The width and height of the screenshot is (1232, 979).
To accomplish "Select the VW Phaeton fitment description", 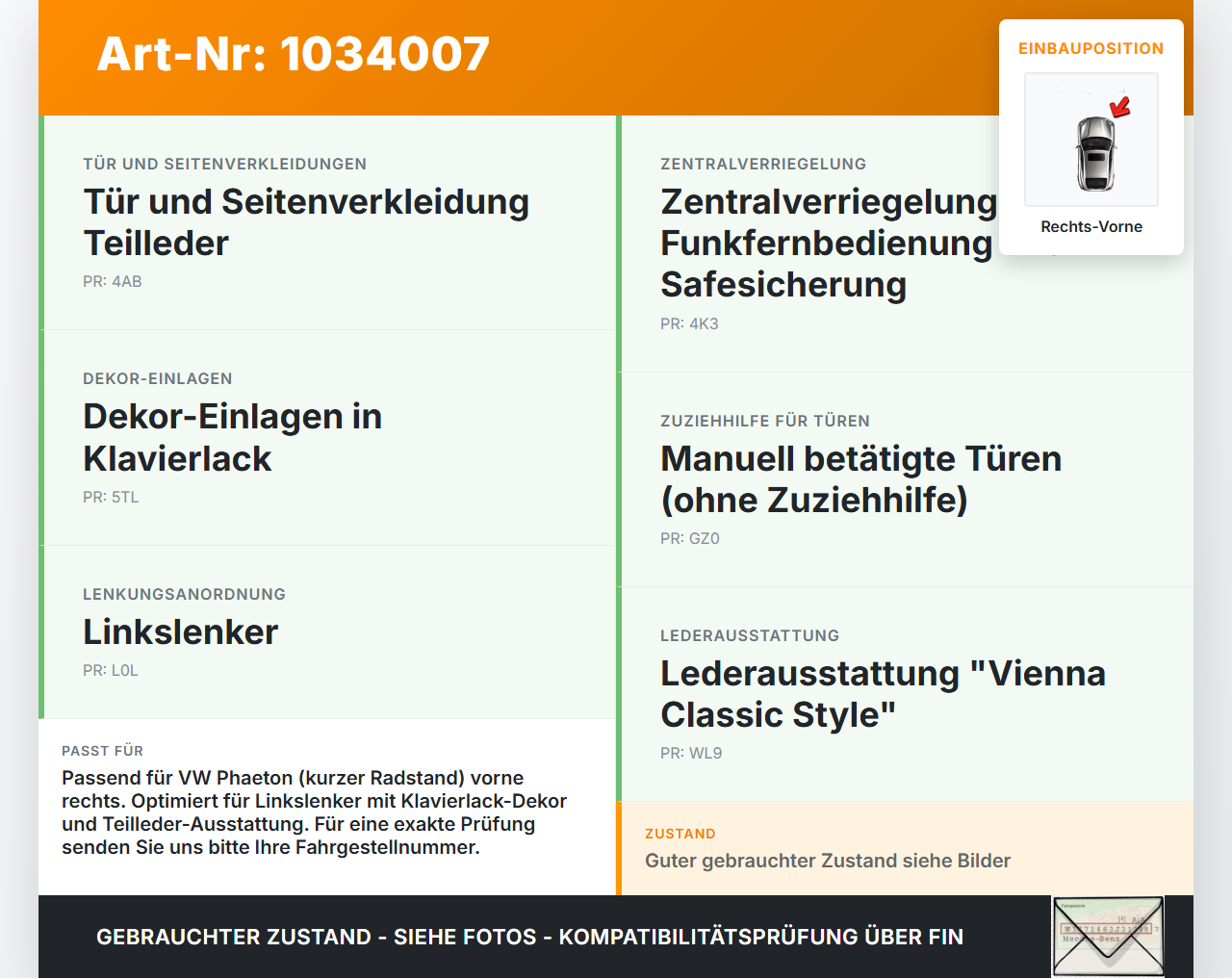I will [315, 812].
